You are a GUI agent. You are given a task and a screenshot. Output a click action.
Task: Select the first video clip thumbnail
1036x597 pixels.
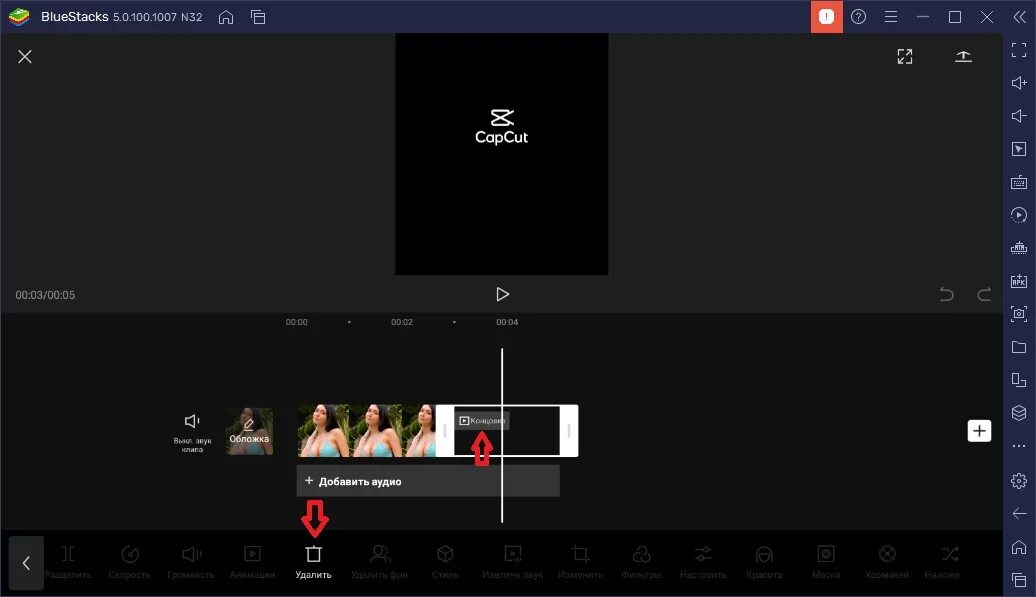point(323,431)
